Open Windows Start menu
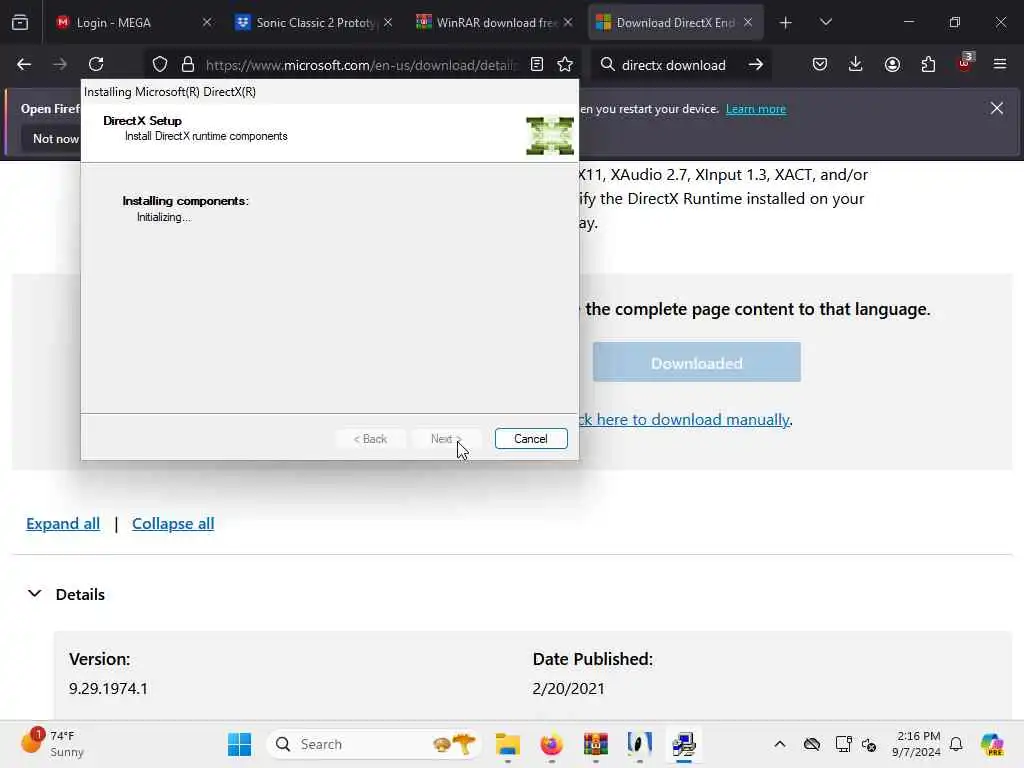Viewport: 1024px width, 768px height. click(x=240, y=744)
